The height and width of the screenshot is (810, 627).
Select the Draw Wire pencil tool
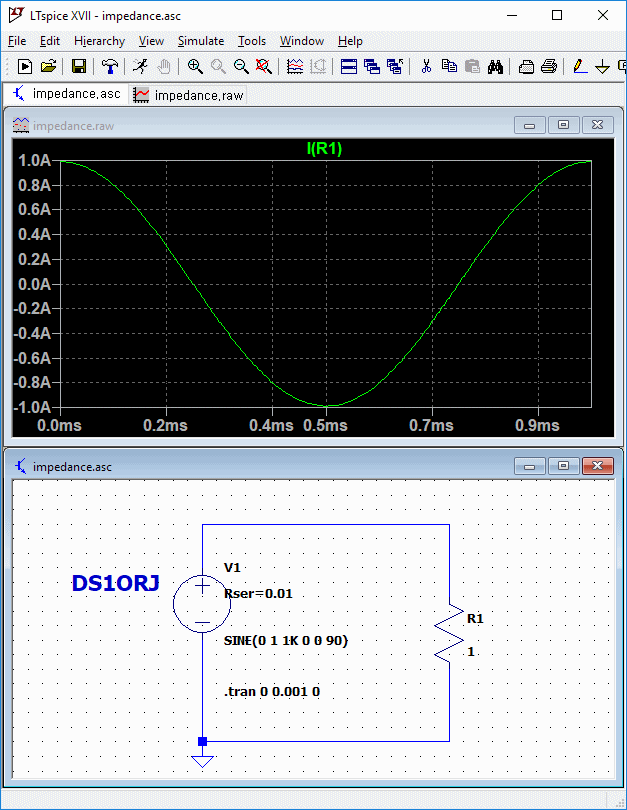pyautogui.click(x=580, y=66)
